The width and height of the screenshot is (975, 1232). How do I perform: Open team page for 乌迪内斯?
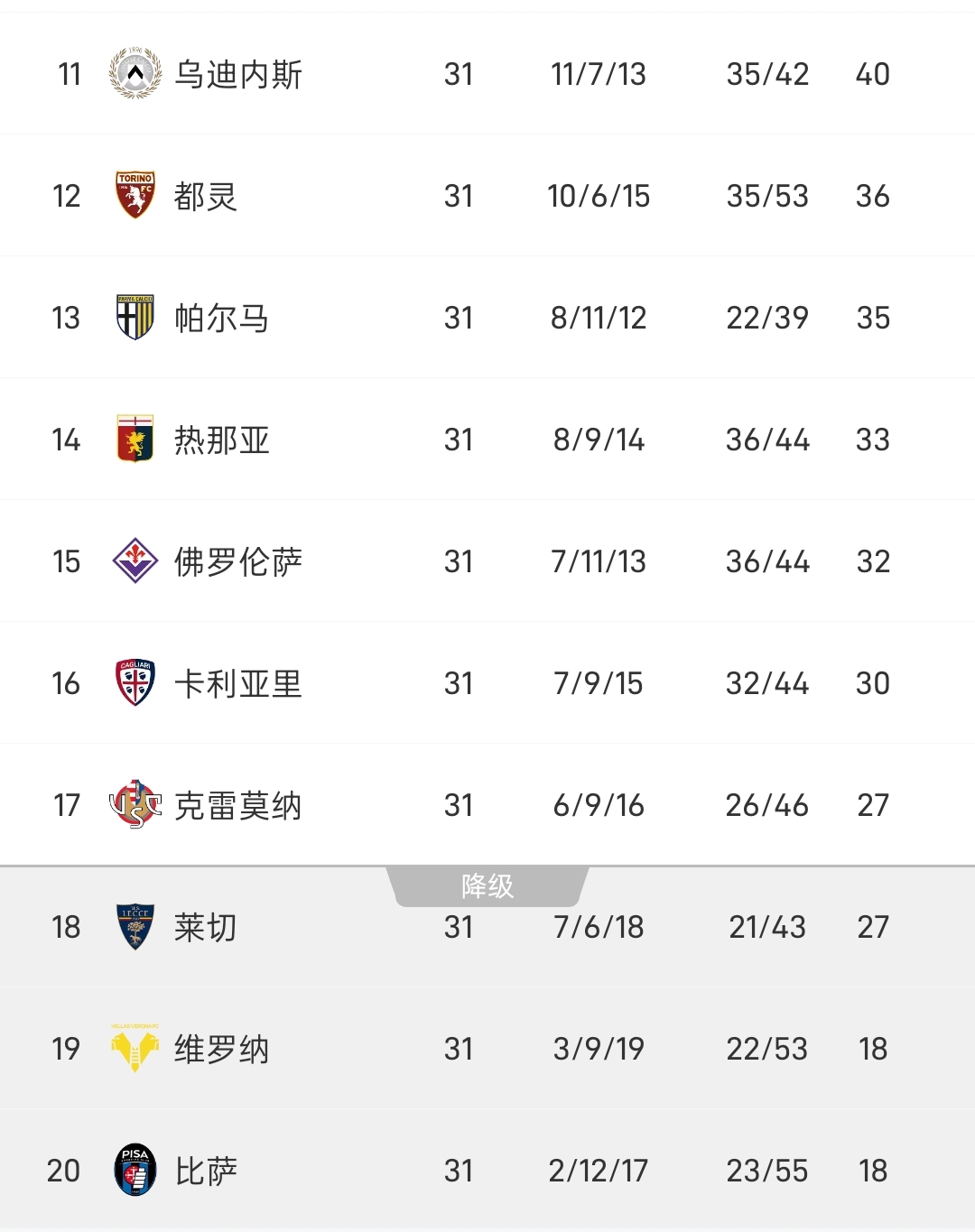pyautogui.click(x=238, y=74)
